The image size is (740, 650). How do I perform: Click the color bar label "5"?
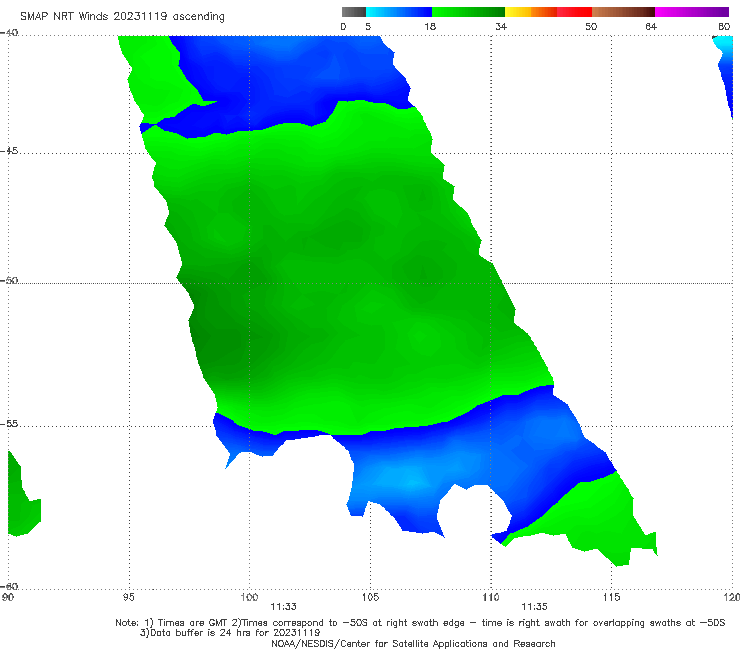point(368,26)
